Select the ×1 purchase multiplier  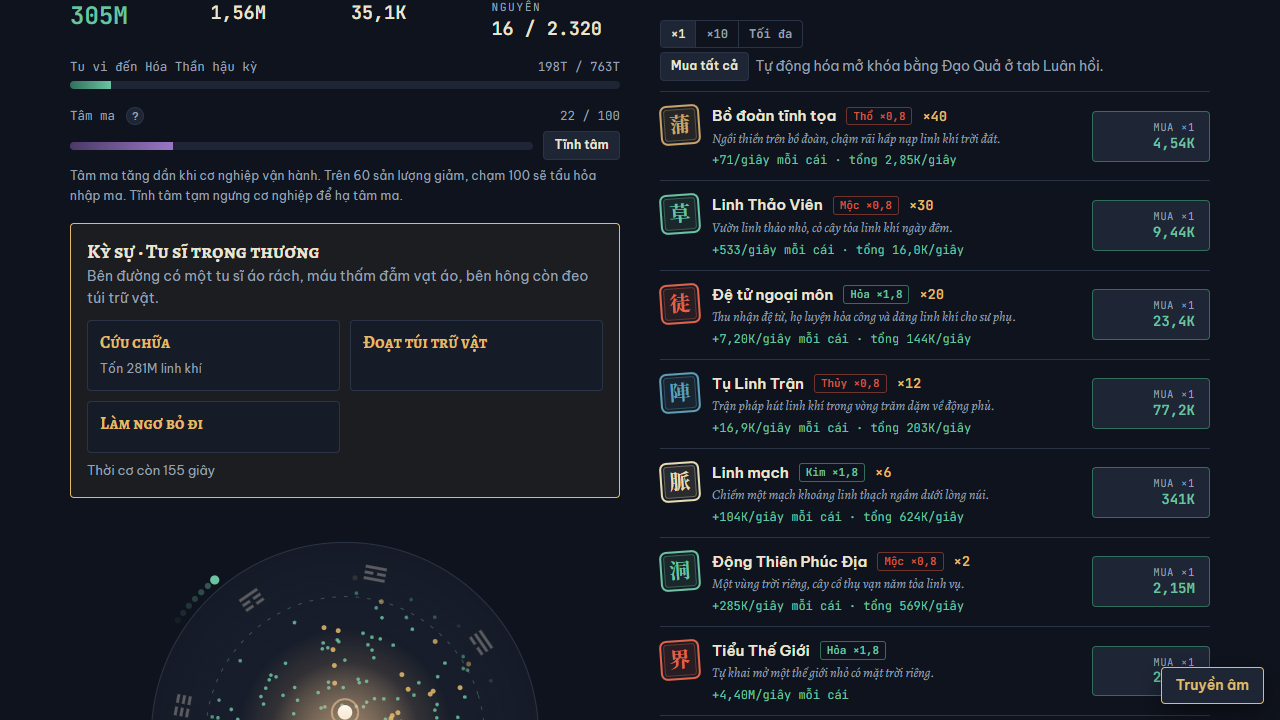(x=678, y=34)
